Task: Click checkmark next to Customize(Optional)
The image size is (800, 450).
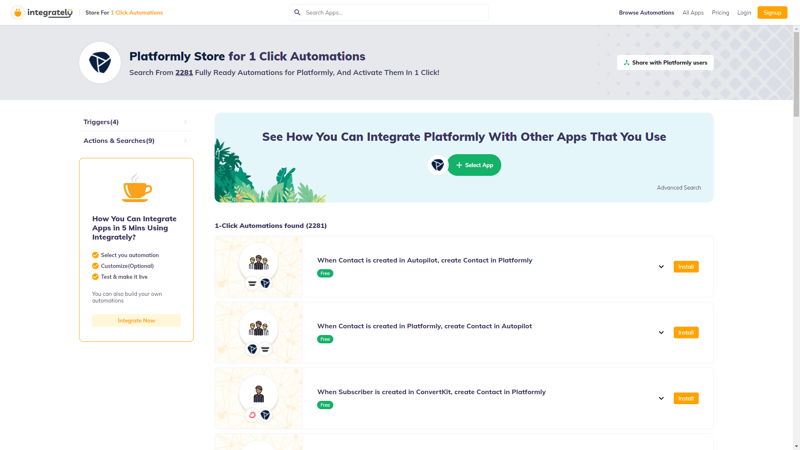Action: pos(95,266)
